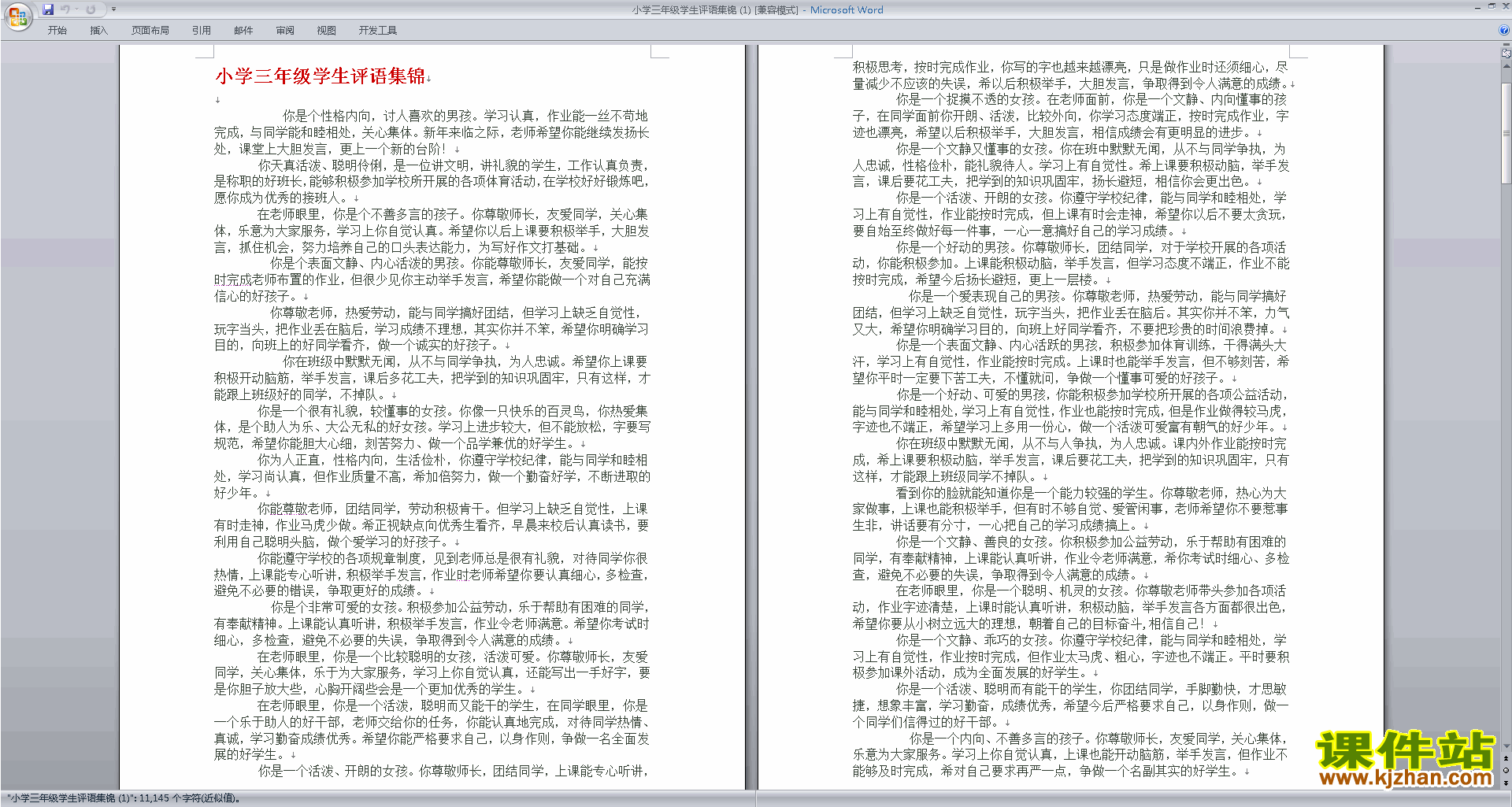This screenshot has height=807, width=1512.
Task: Click the vertical scrollbar down arrow
Action: pos(1506,746)
